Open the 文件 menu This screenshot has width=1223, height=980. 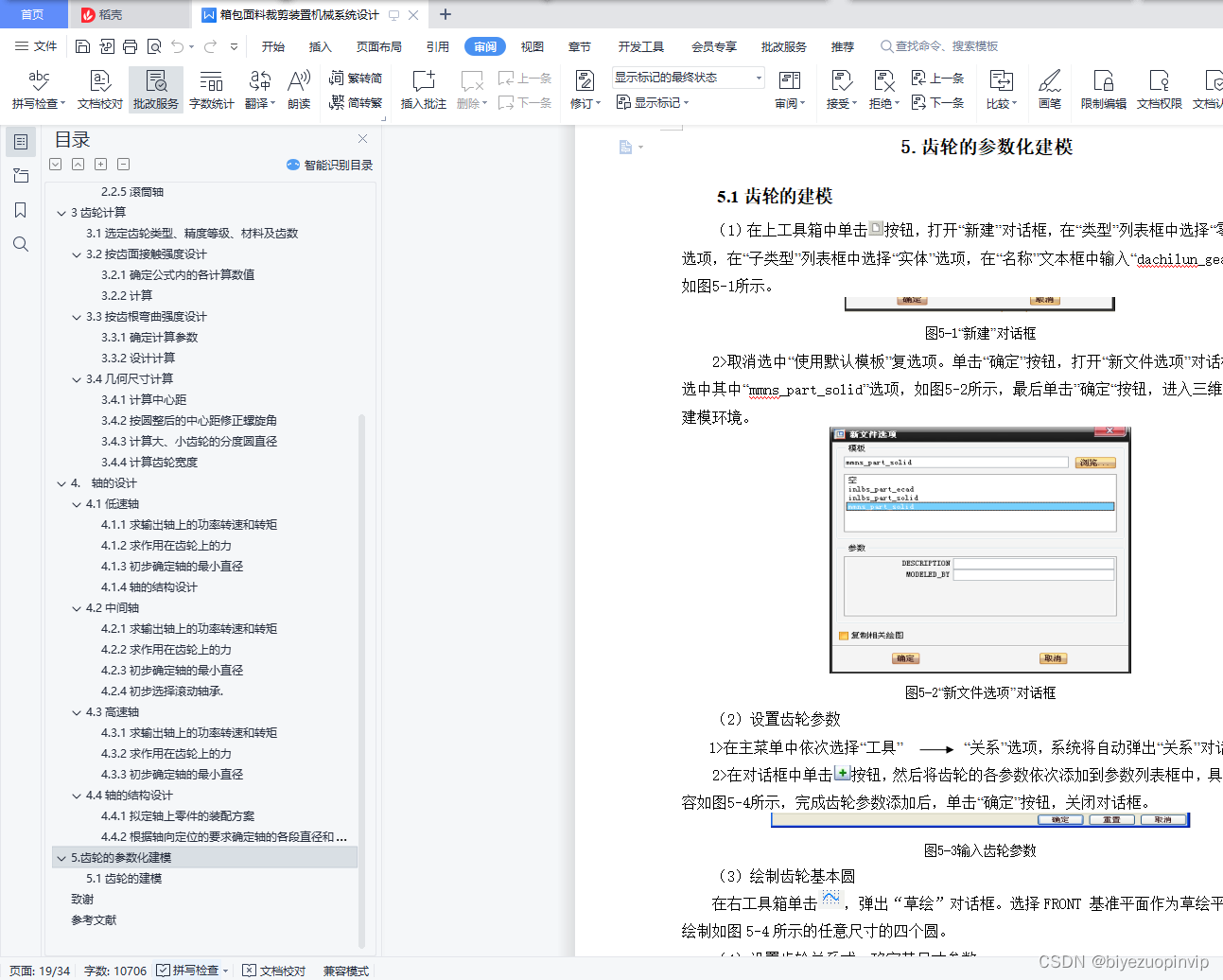point(36,46)
